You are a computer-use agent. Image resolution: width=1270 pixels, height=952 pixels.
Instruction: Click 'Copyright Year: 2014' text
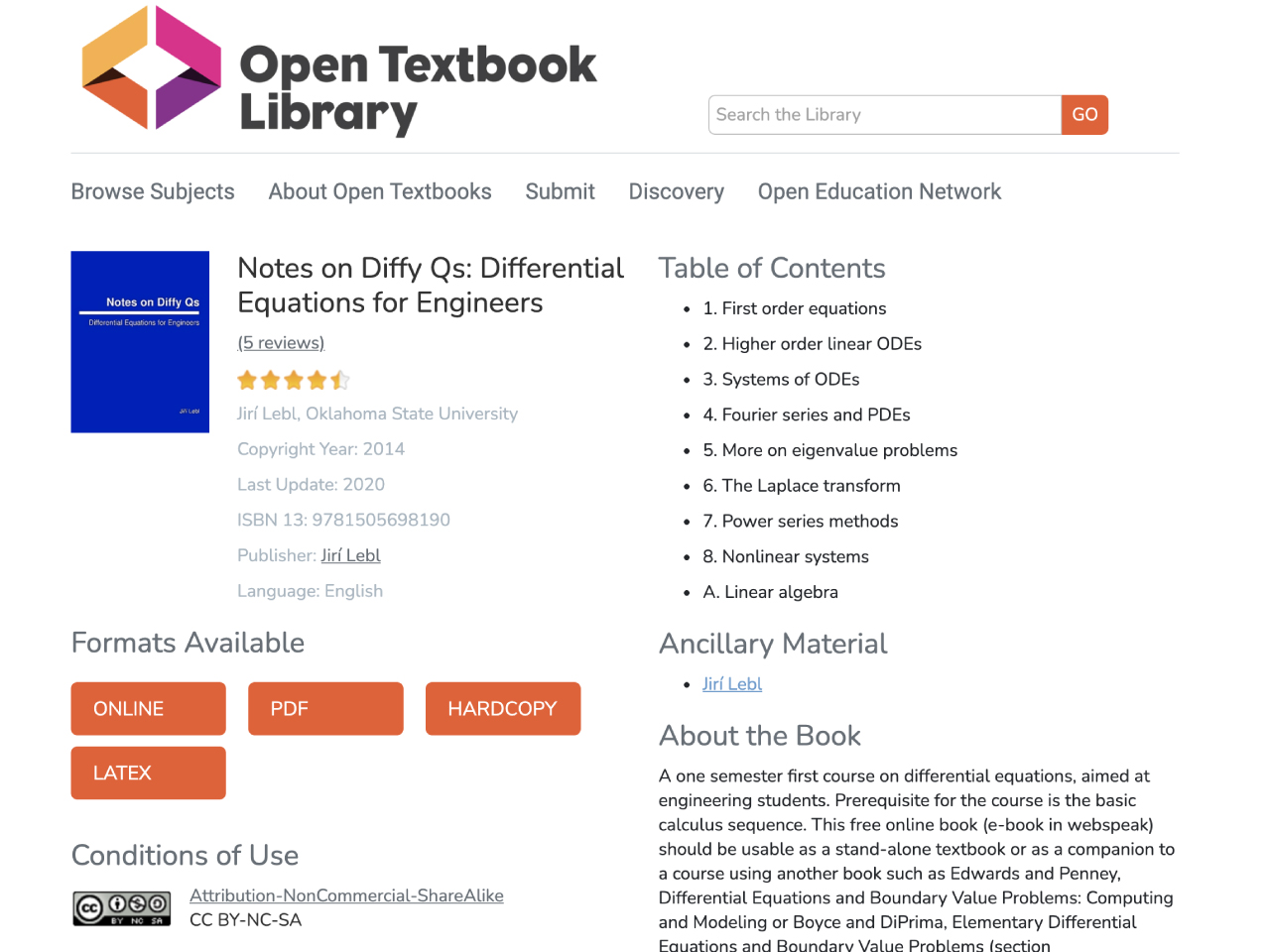pos(321,449)
